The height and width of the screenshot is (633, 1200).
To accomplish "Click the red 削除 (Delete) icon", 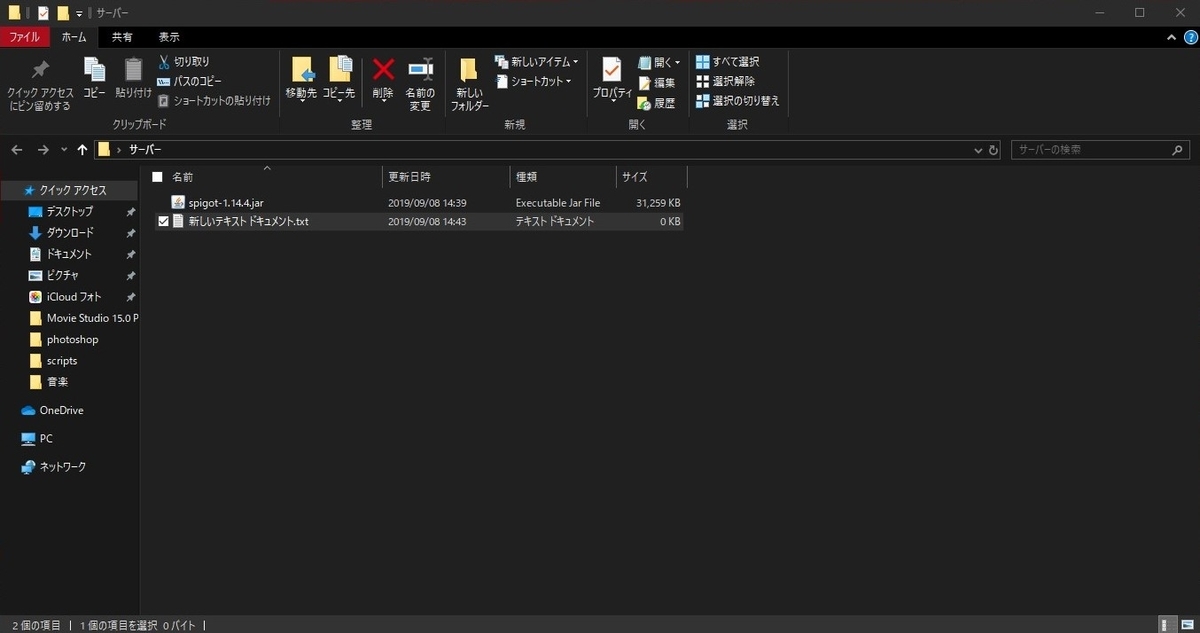I will pyautogui.click(x=383, y=70).
